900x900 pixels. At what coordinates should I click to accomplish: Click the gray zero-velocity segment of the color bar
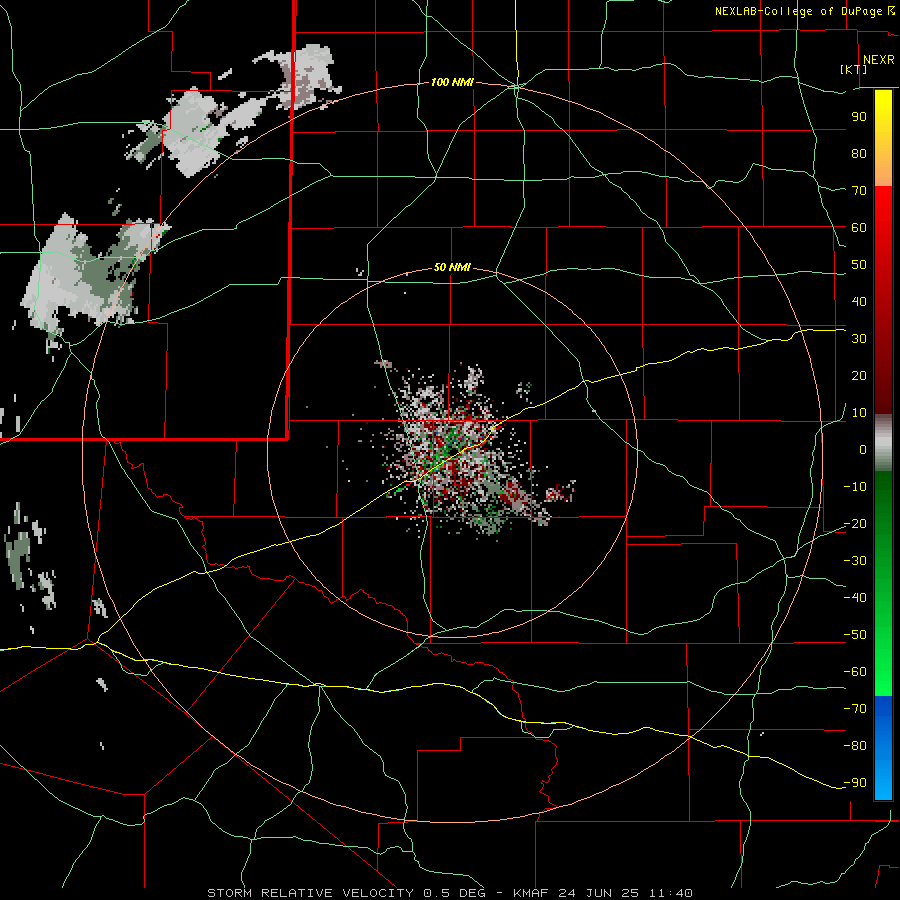pyautogui.click(x=883, y=443)
